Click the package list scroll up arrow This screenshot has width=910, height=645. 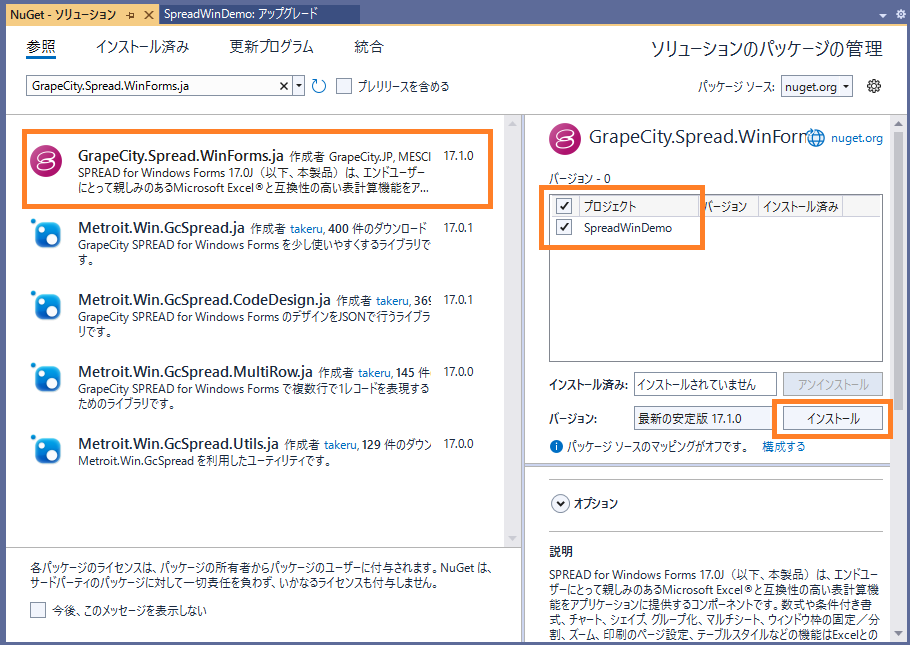click(512, 123)
